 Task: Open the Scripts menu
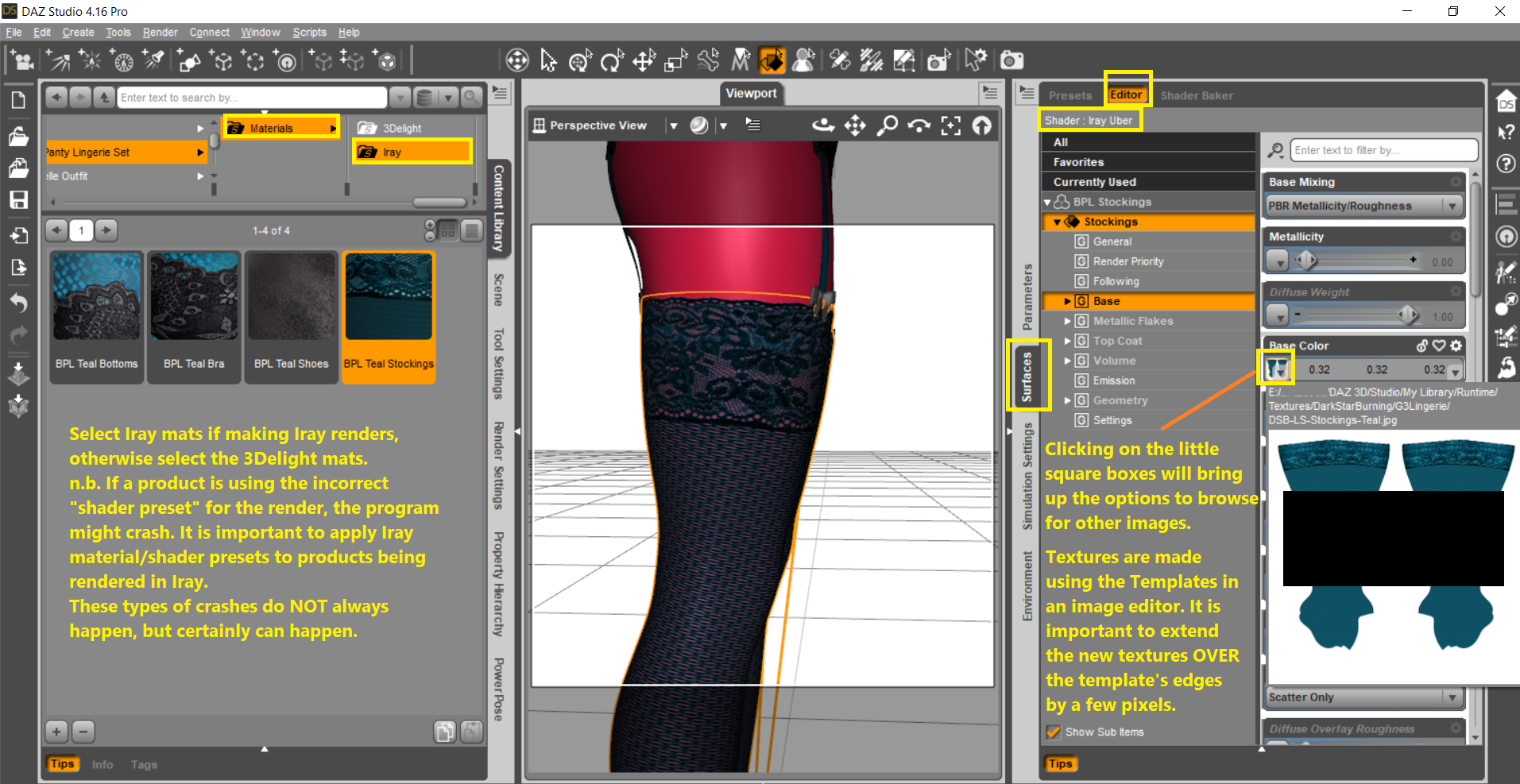click(309, 33)
